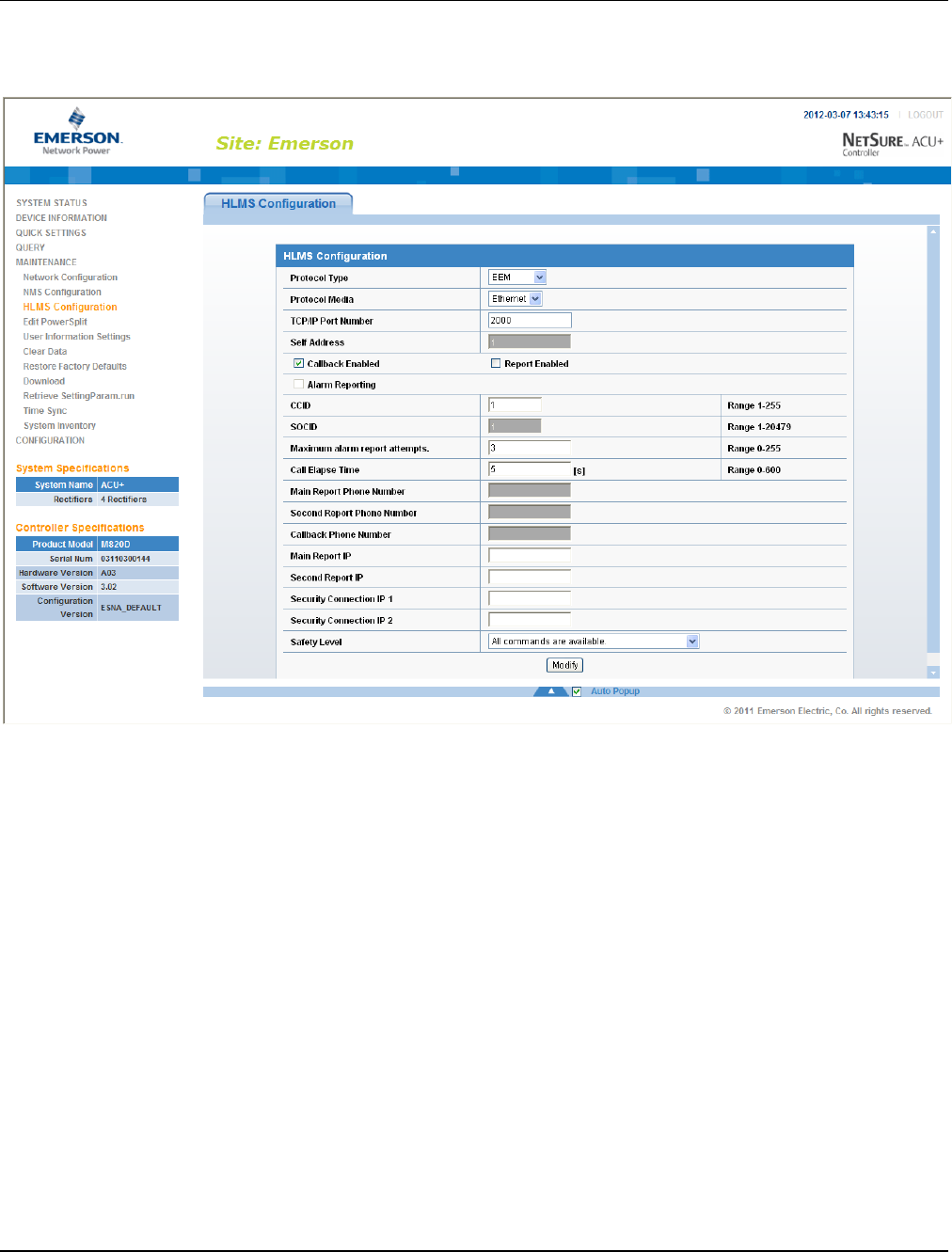Click the vertical scrollbar down arrow

point(933,673)
